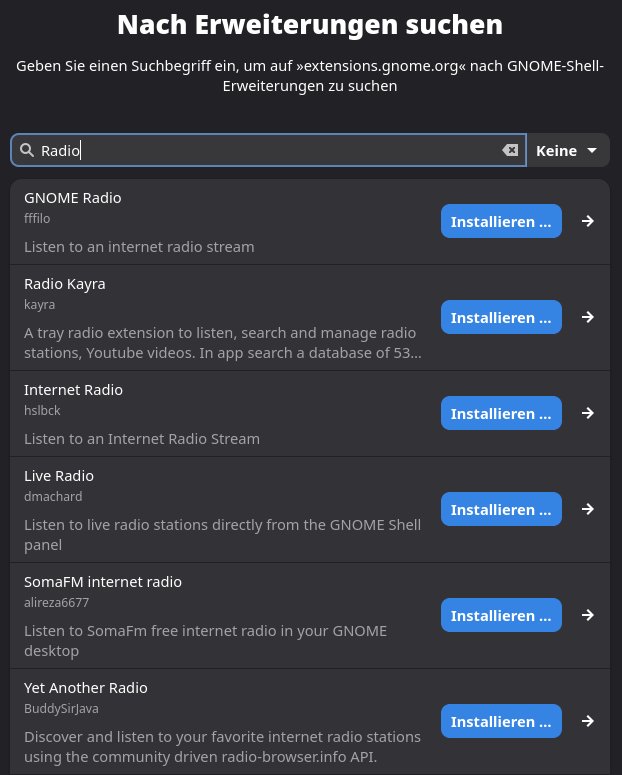Install the Radio Kayra extension

click(x=501, y=317)
